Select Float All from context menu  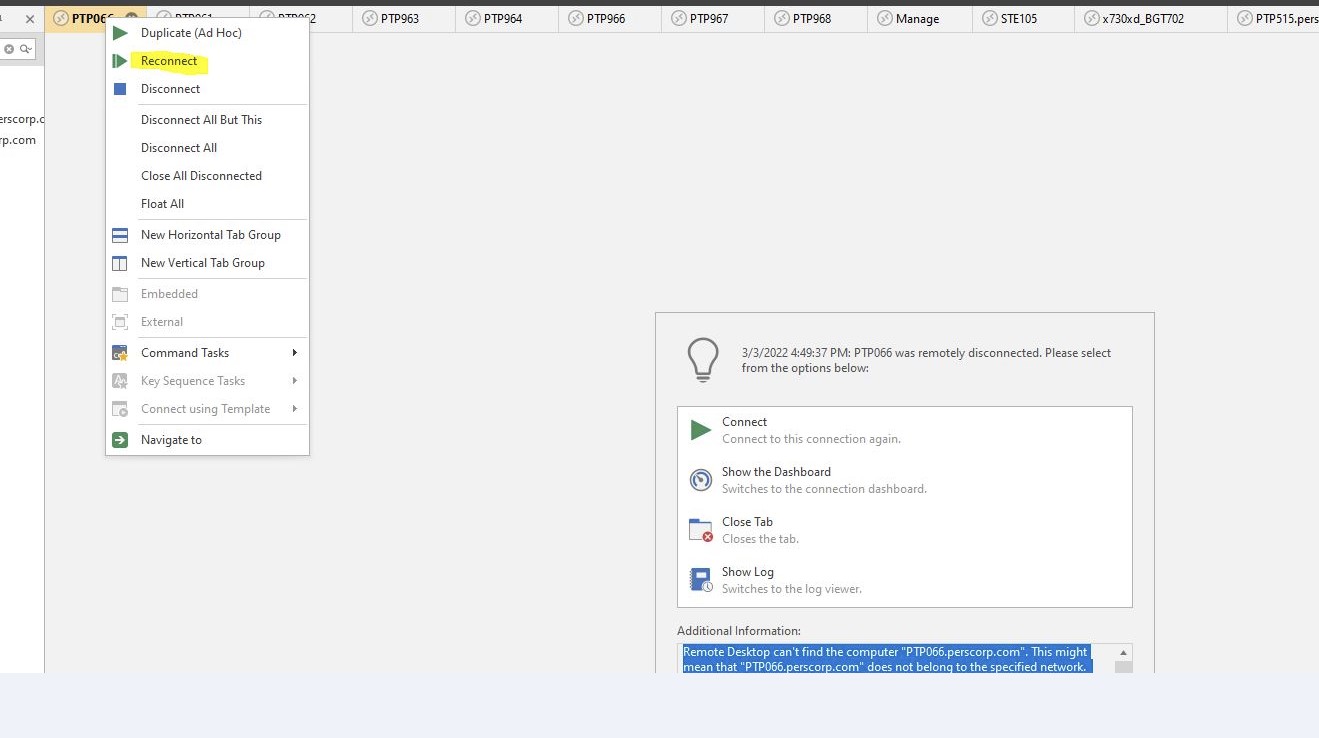coord(162,204)
